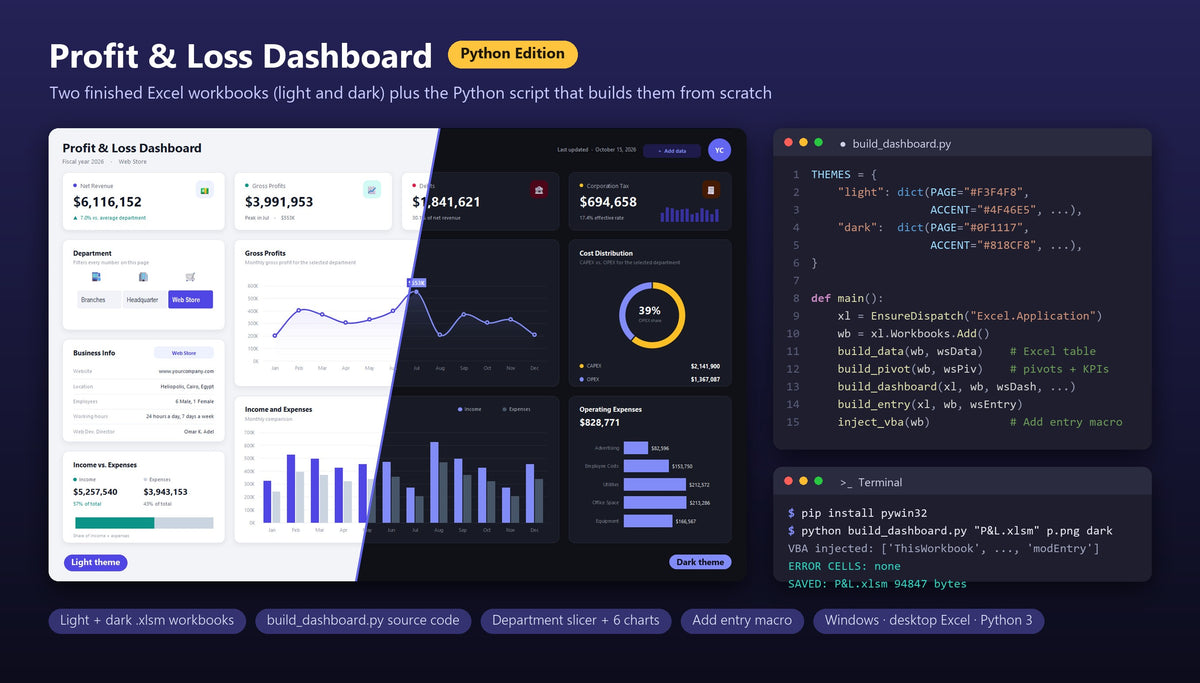1200x683 pixels.
Task: Click the Debts bank icon
Action: (x=539, y=189)
